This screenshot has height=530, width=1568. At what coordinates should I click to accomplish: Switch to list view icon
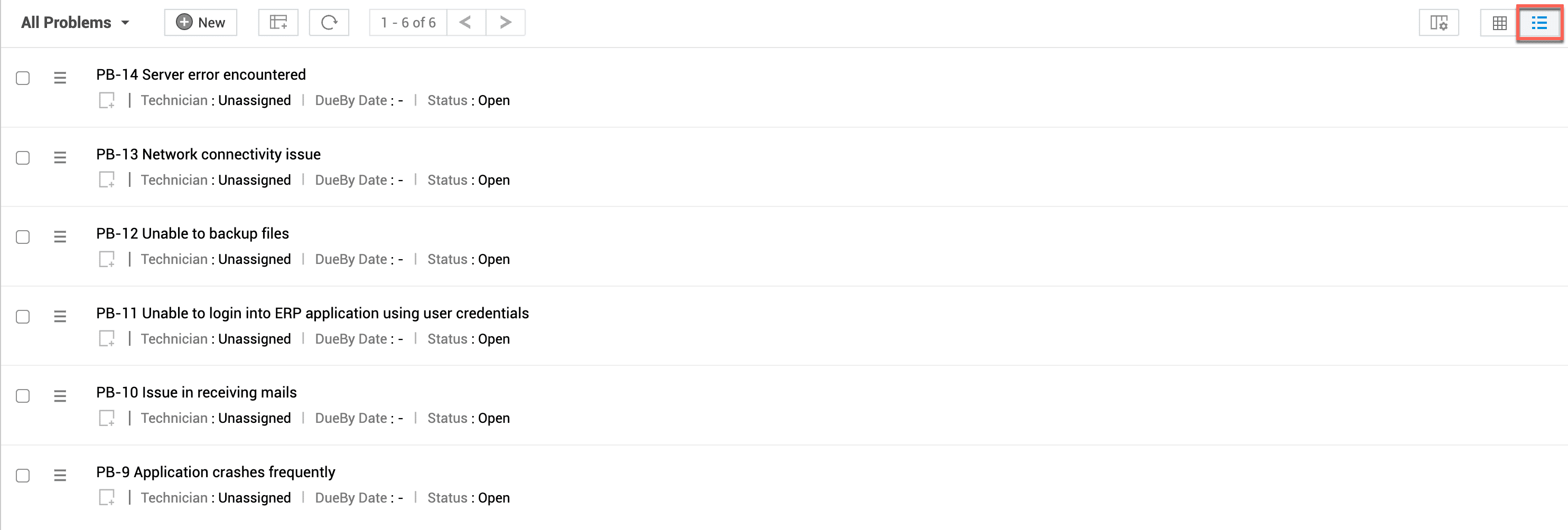1539,23
